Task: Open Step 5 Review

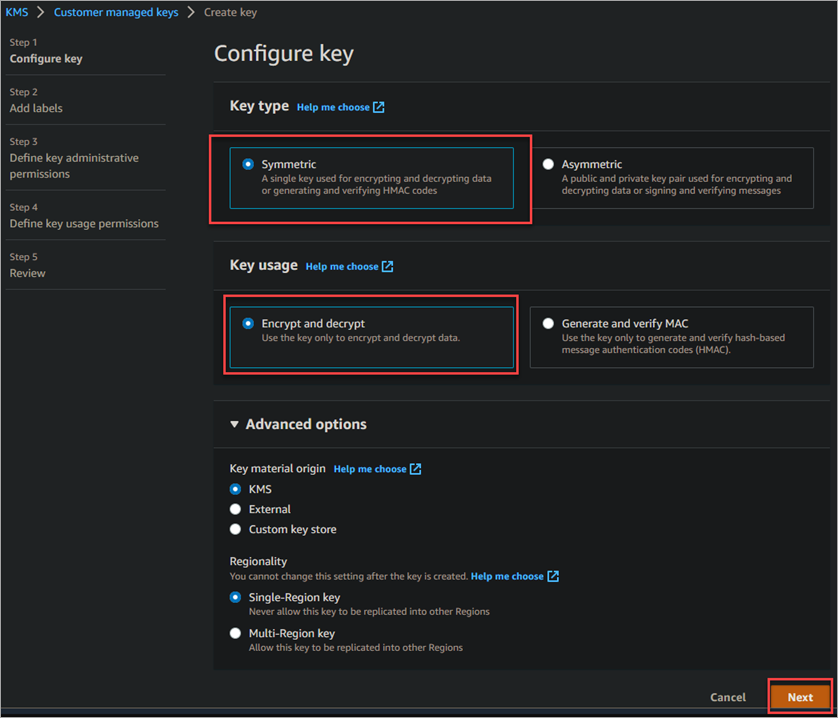Action: coord(27,273)
